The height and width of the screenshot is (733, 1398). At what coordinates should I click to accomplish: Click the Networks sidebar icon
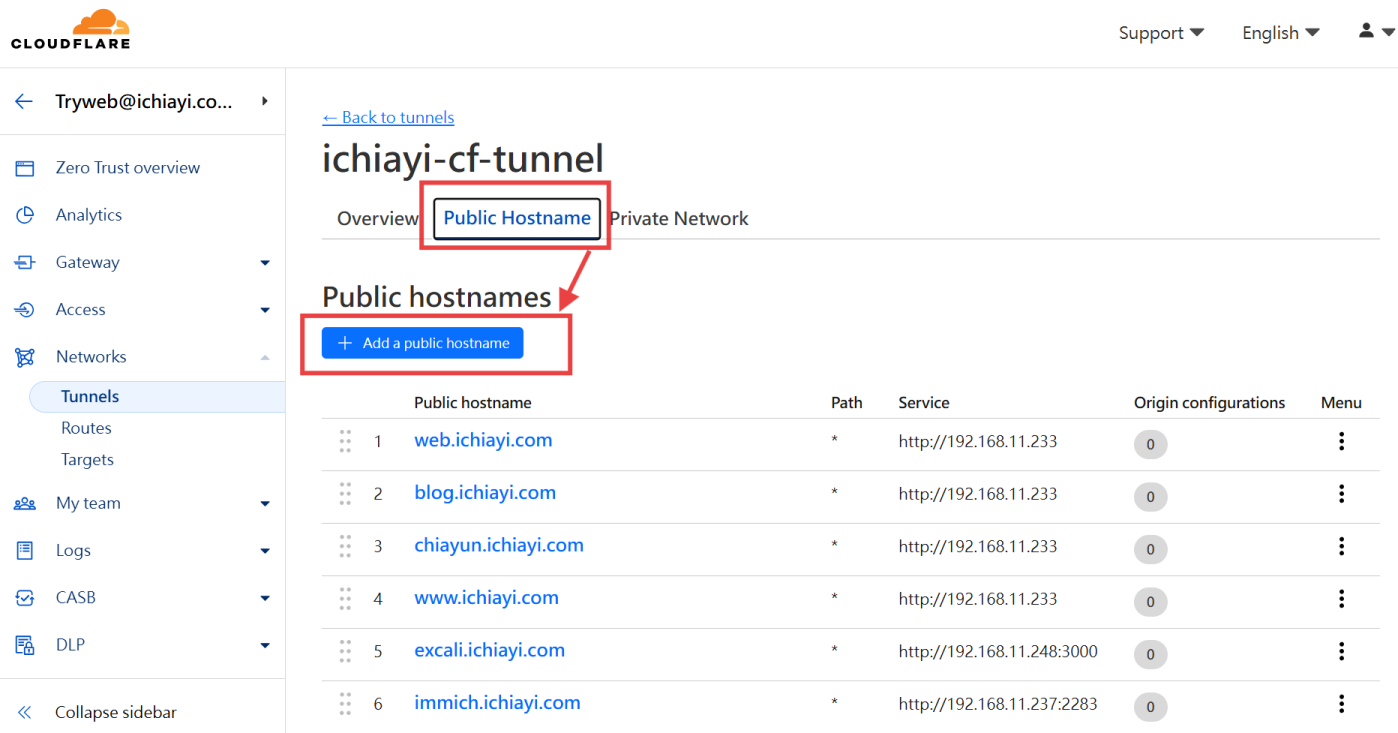pos(25,357)
